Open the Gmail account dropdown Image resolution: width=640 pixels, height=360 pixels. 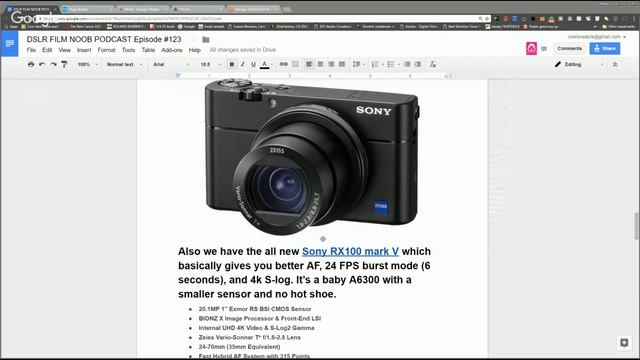pyautogui.click(x=597, y=36)
